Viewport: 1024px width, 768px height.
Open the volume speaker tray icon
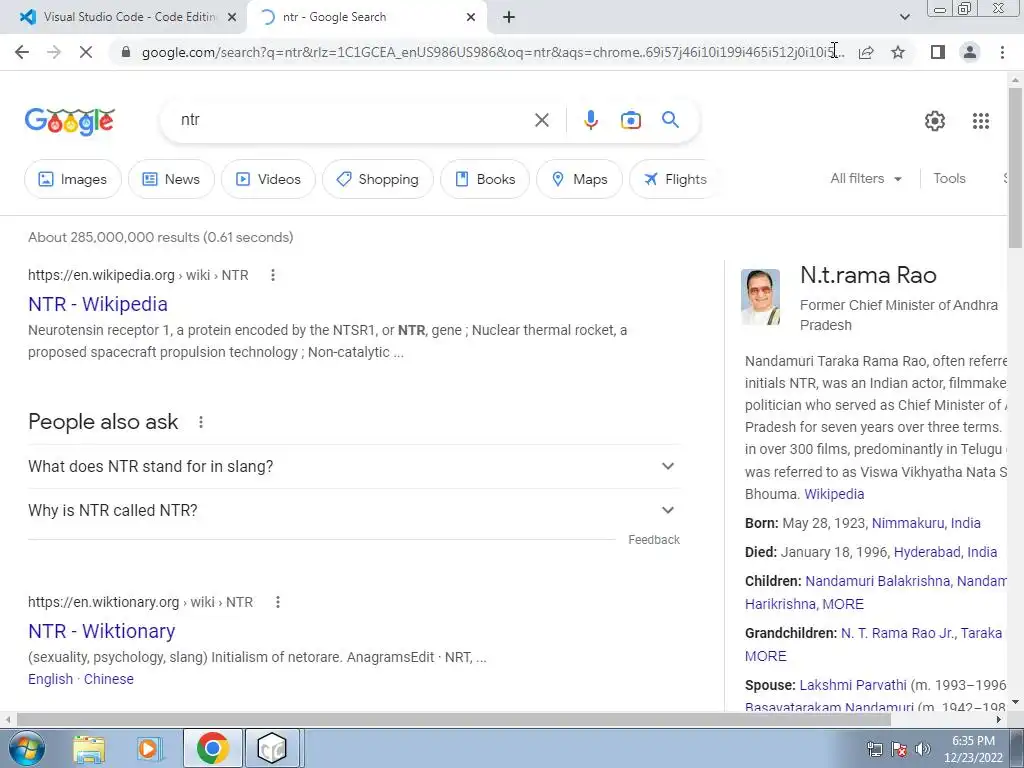point(923,749)
